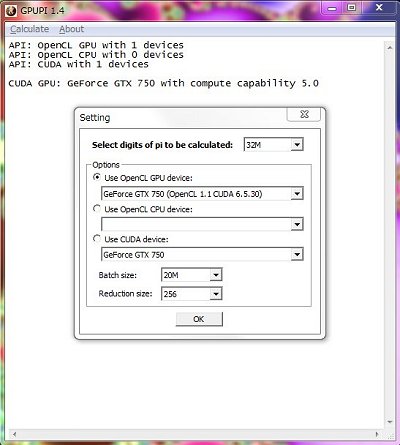Screen dimensions: 400x445
Task: Select Use CUDA device radio button
Action: click(96, 239)
